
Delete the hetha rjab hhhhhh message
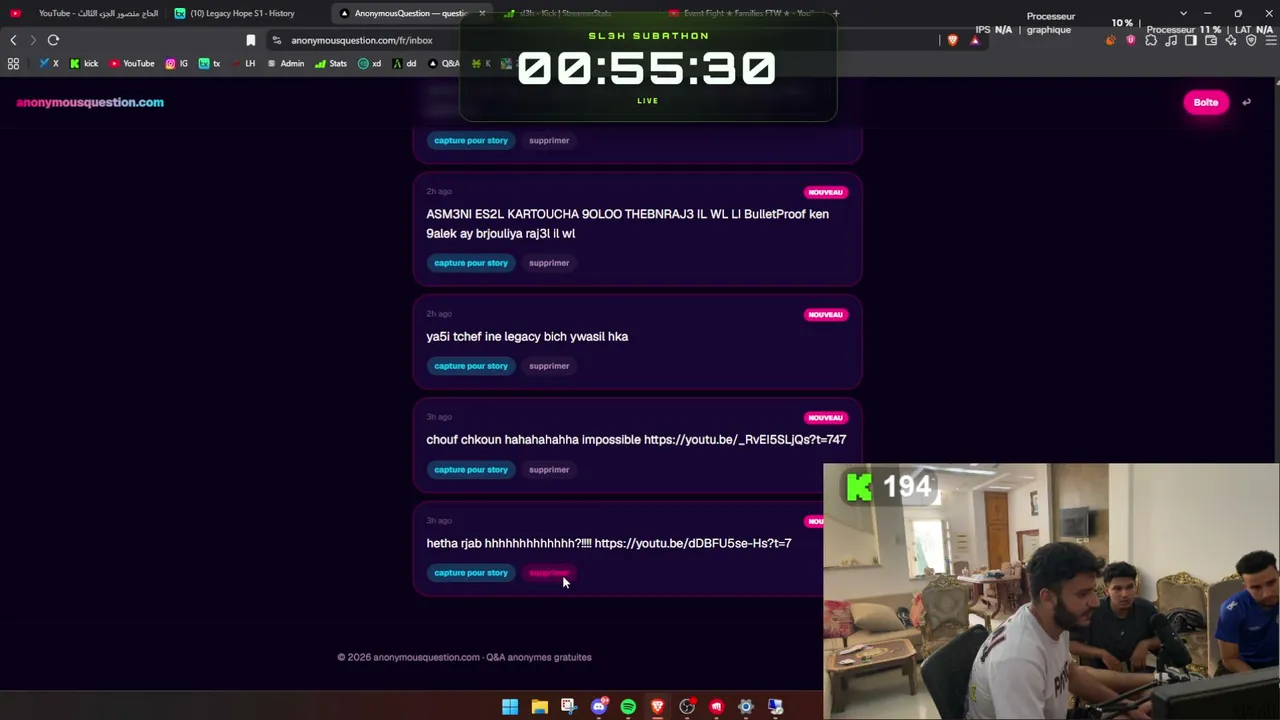549,573
